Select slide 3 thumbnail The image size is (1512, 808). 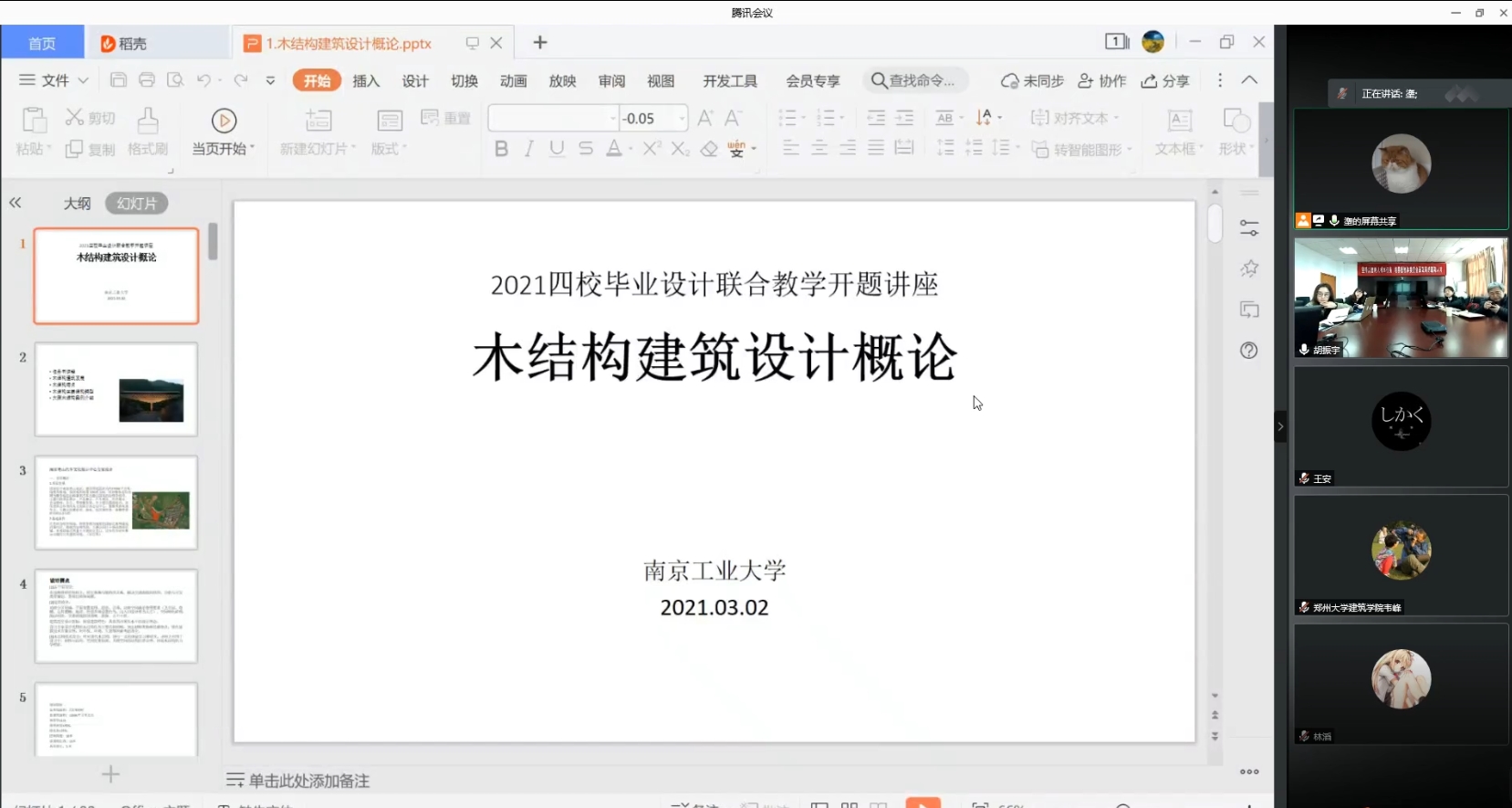pyautogui.click(x=116, y=503)
